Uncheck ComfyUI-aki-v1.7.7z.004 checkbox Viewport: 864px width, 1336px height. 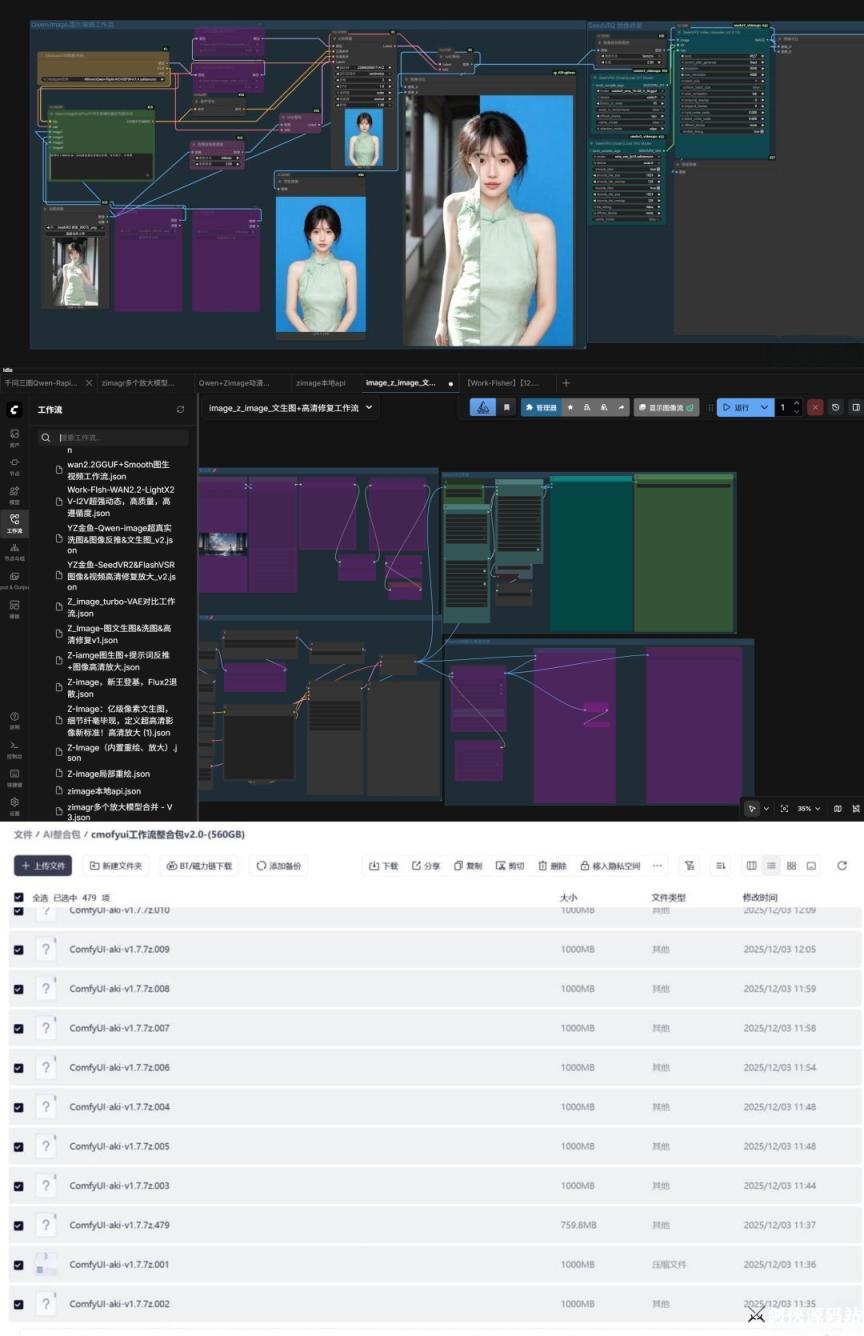pos(18,1107)
